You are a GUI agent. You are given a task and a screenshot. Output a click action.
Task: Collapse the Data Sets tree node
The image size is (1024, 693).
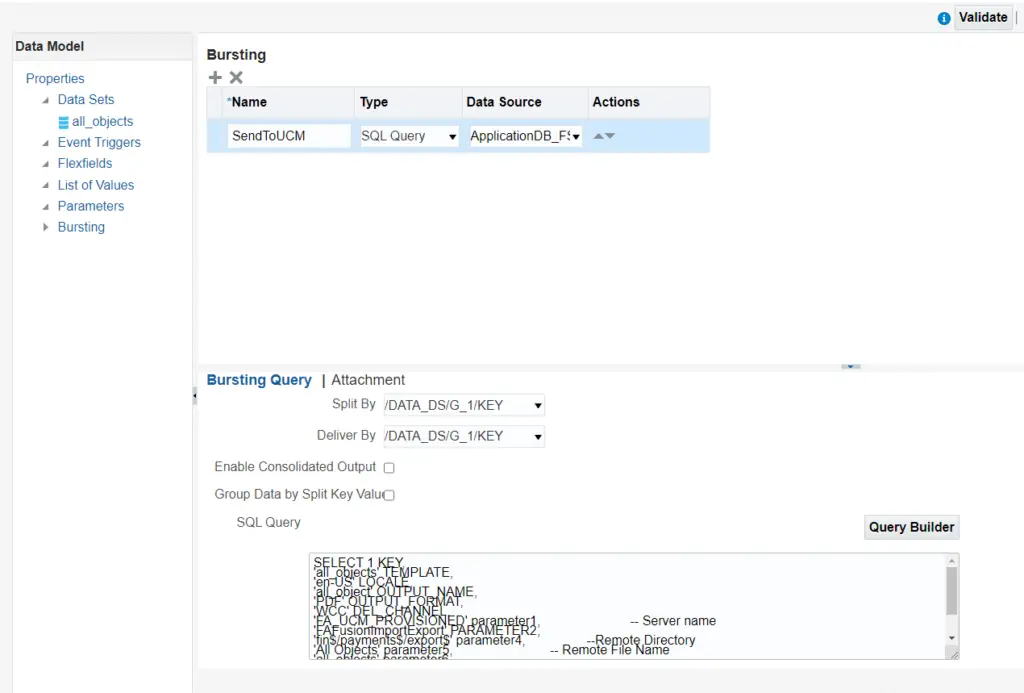click(x=44, y=99)
